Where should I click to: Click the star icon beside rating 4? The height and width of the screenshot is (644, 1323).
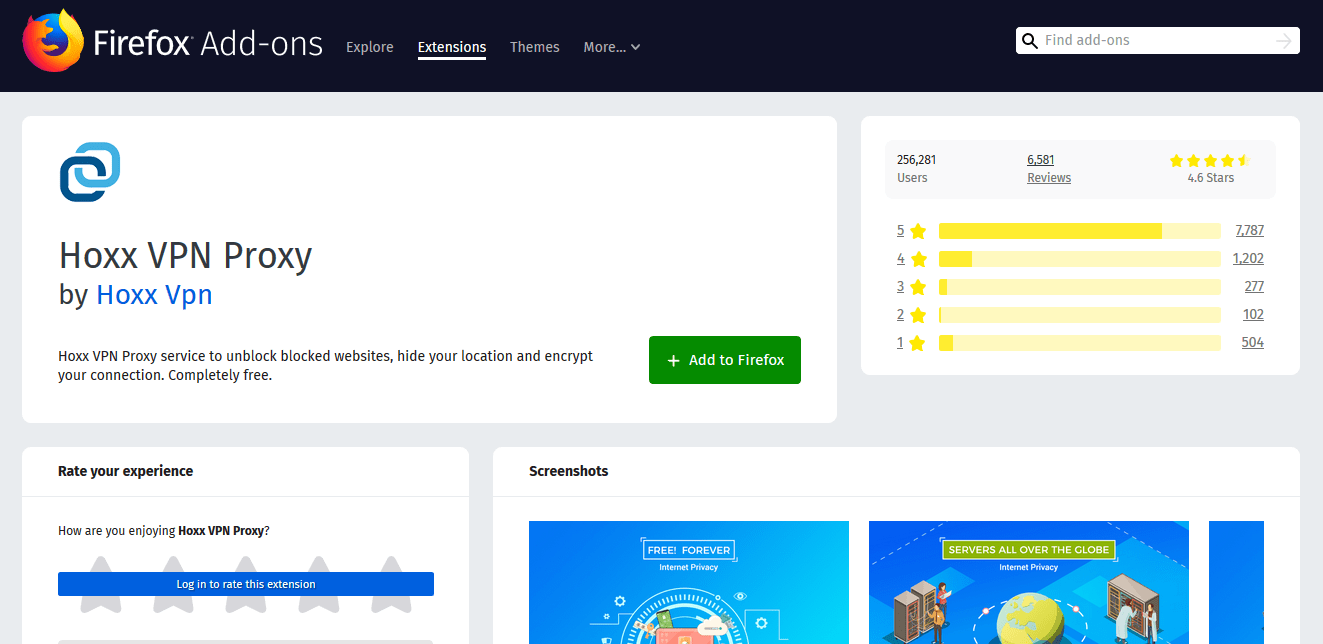[918, 259]
